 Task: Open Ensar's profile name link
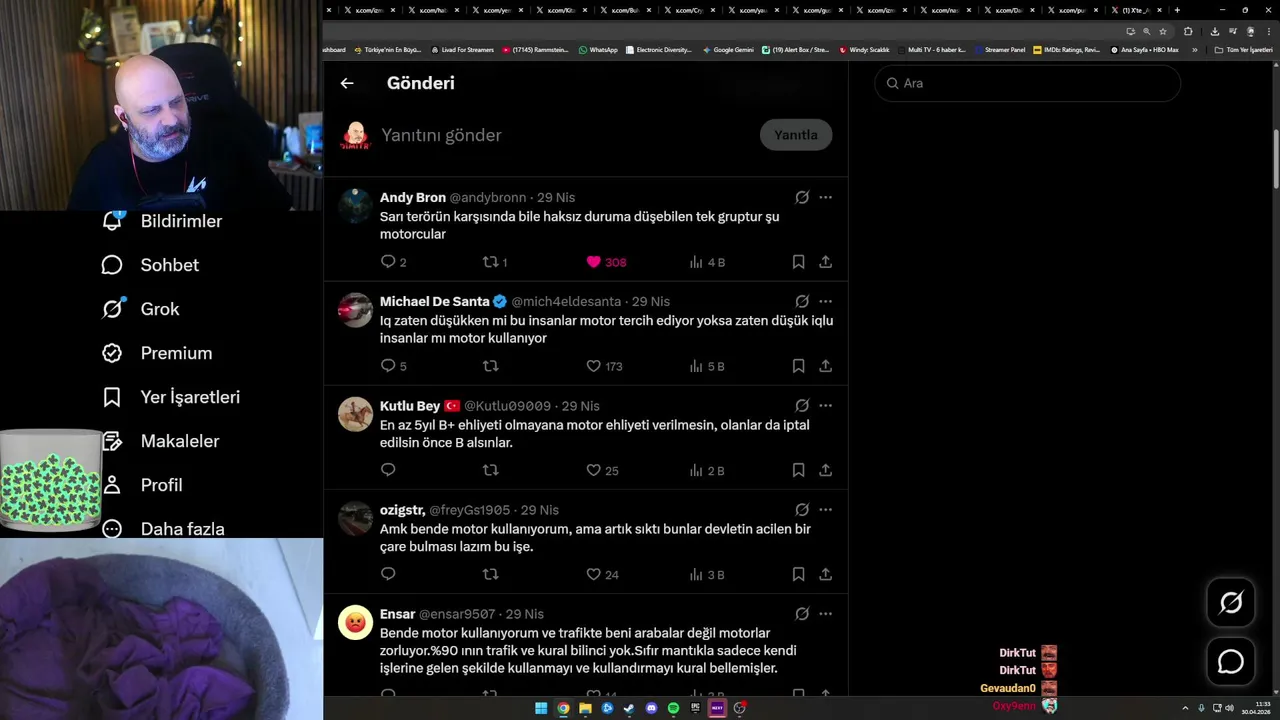coord(397,614)
